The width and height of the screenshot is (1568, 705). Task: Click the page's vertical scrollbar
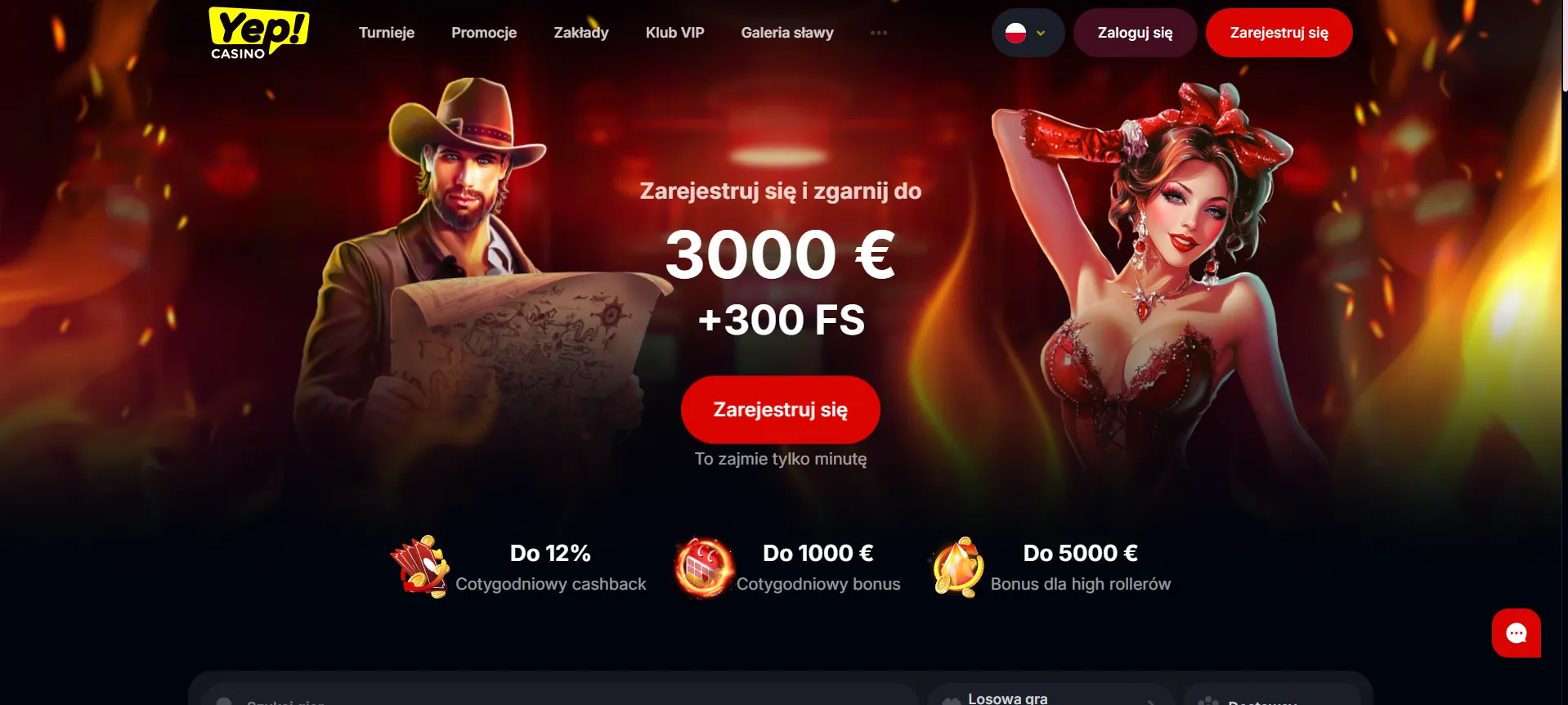[1564, 352]
